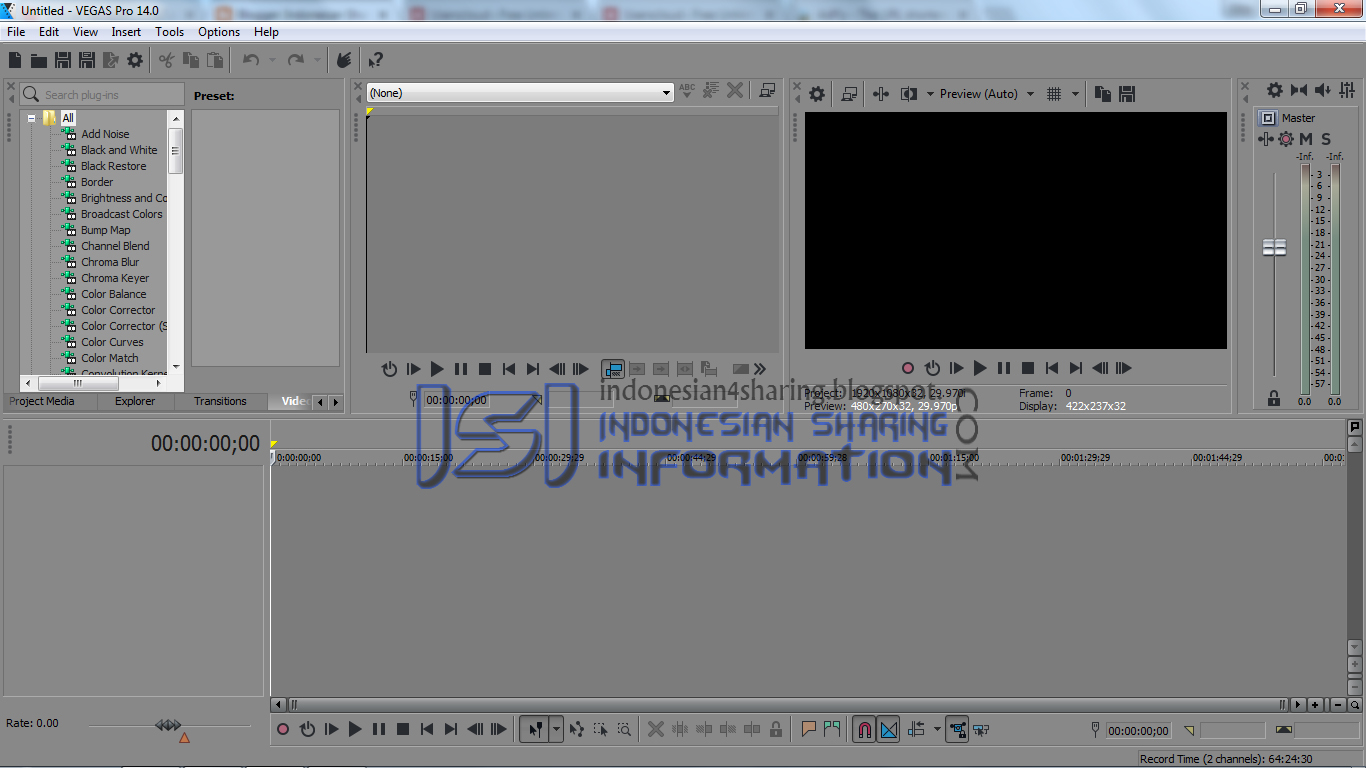Screen dimensions: 1366x768
Task: Open the Undo history dropdown arrow
Action: point(273,61)
